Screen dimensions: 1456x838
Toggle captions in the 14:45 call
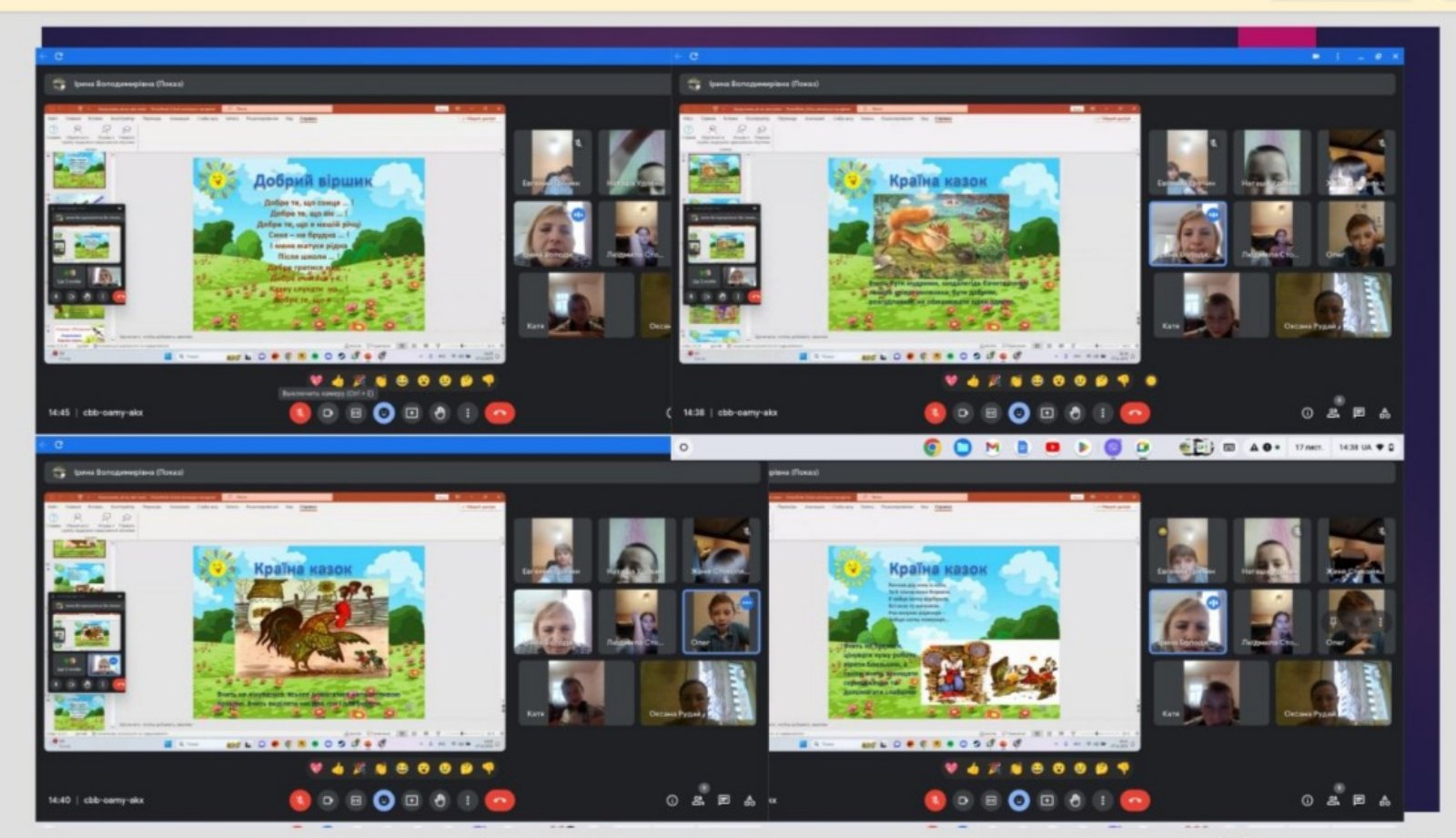pos(356,413)
